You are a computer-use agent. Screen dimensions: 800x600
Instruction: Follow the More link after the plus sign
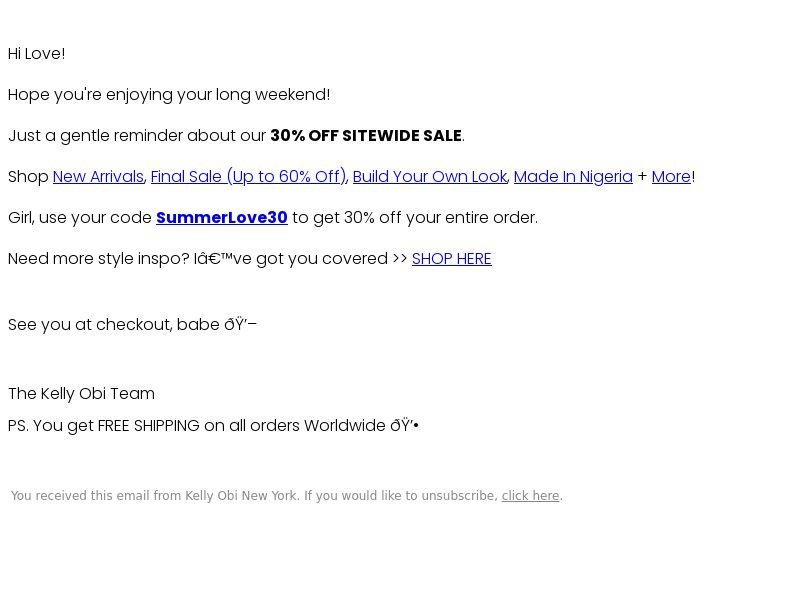coord(671,177)
